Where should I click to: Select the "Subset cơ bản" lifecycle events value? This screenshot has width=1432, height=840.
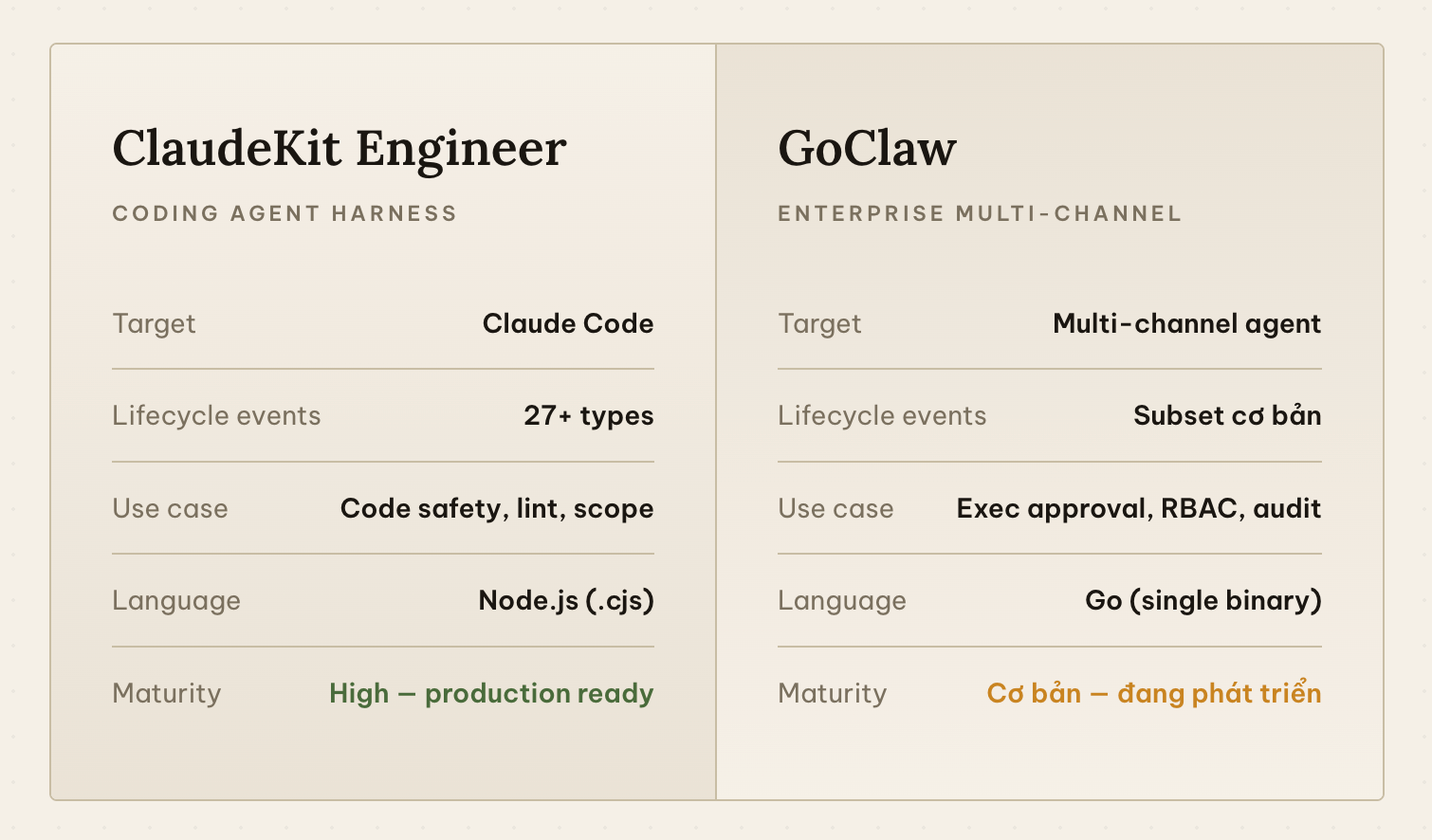[x=1227, y=415]
